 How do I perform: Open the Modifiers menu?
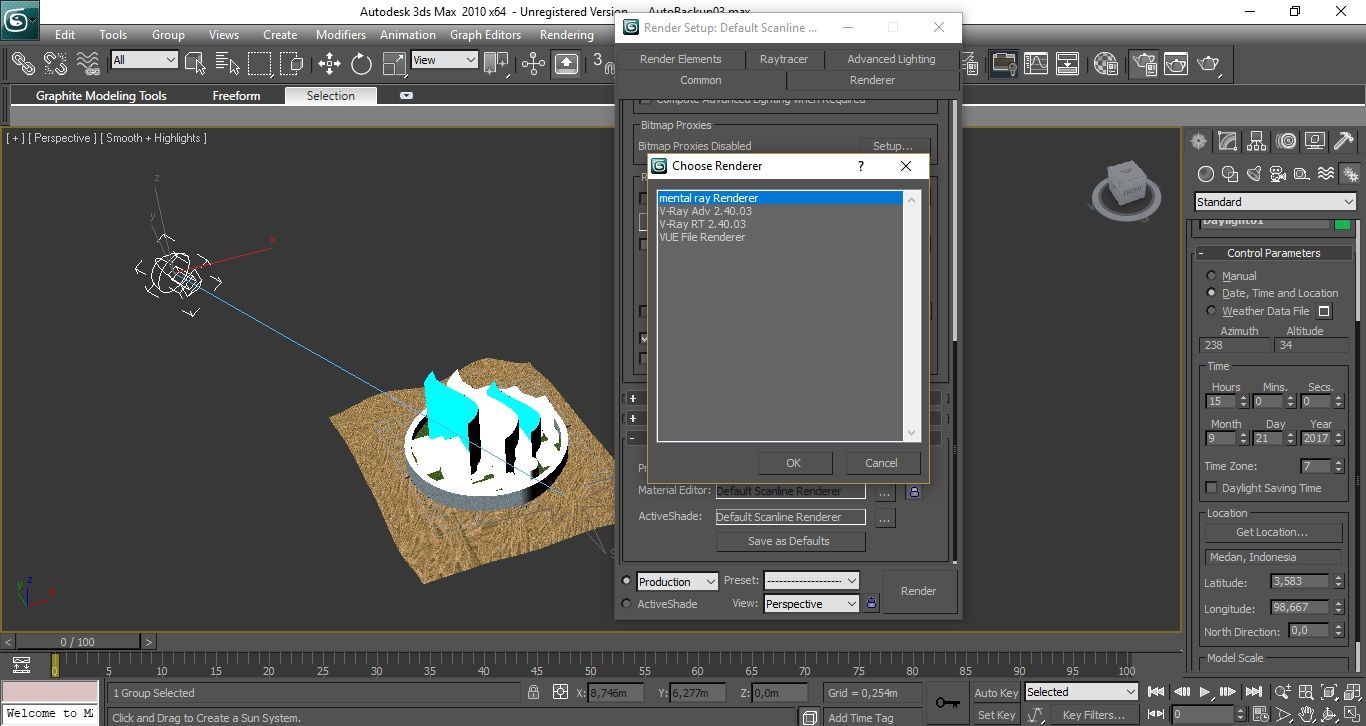[x=341, y=34]
